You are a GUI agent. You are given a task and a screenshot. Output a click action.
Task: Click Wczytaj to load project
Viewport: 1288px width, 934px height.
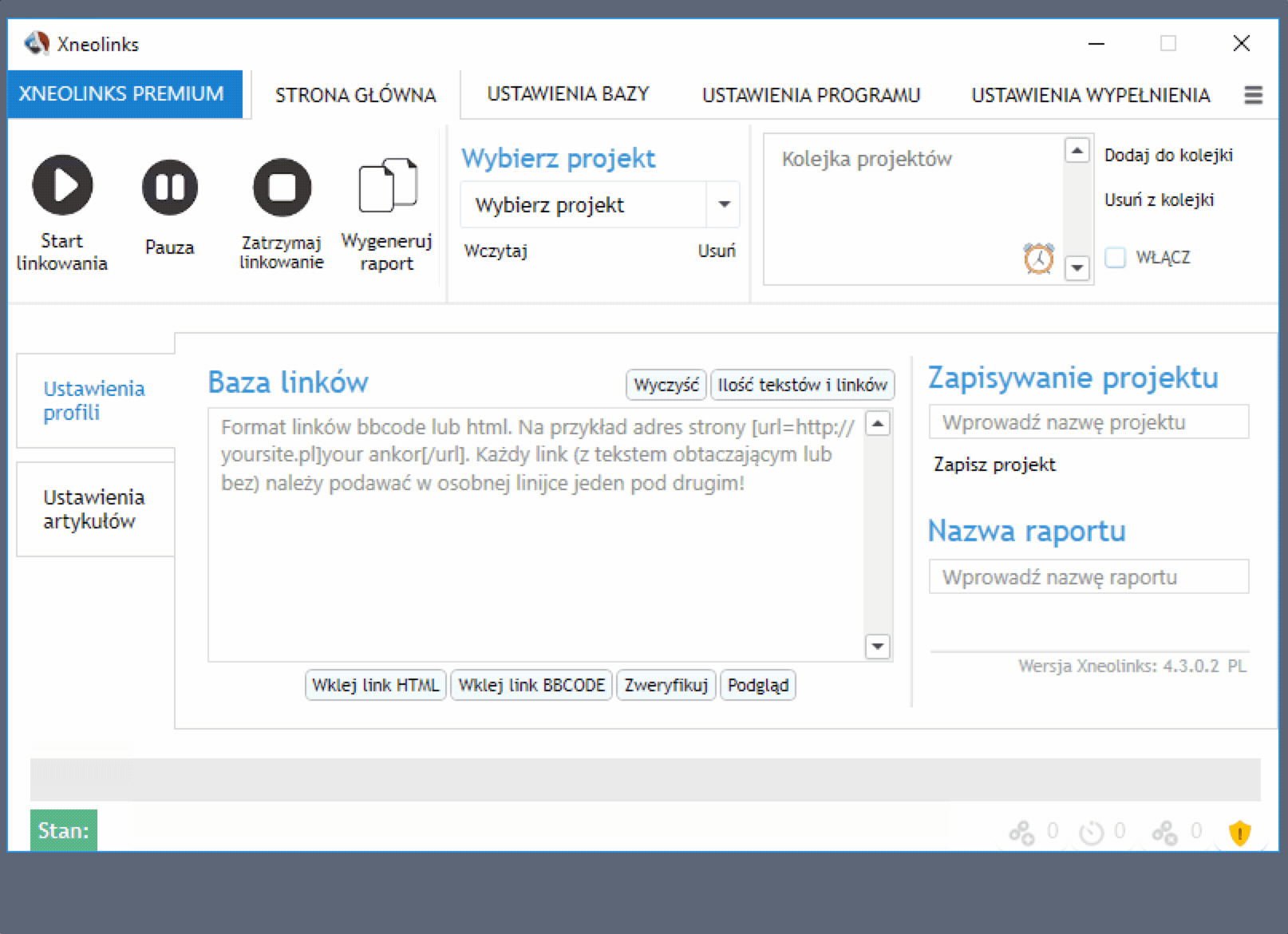[x=496, y=251]
